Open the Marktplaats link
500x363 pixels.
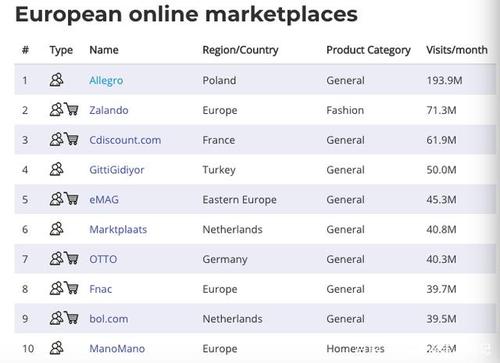pos(118,229)
